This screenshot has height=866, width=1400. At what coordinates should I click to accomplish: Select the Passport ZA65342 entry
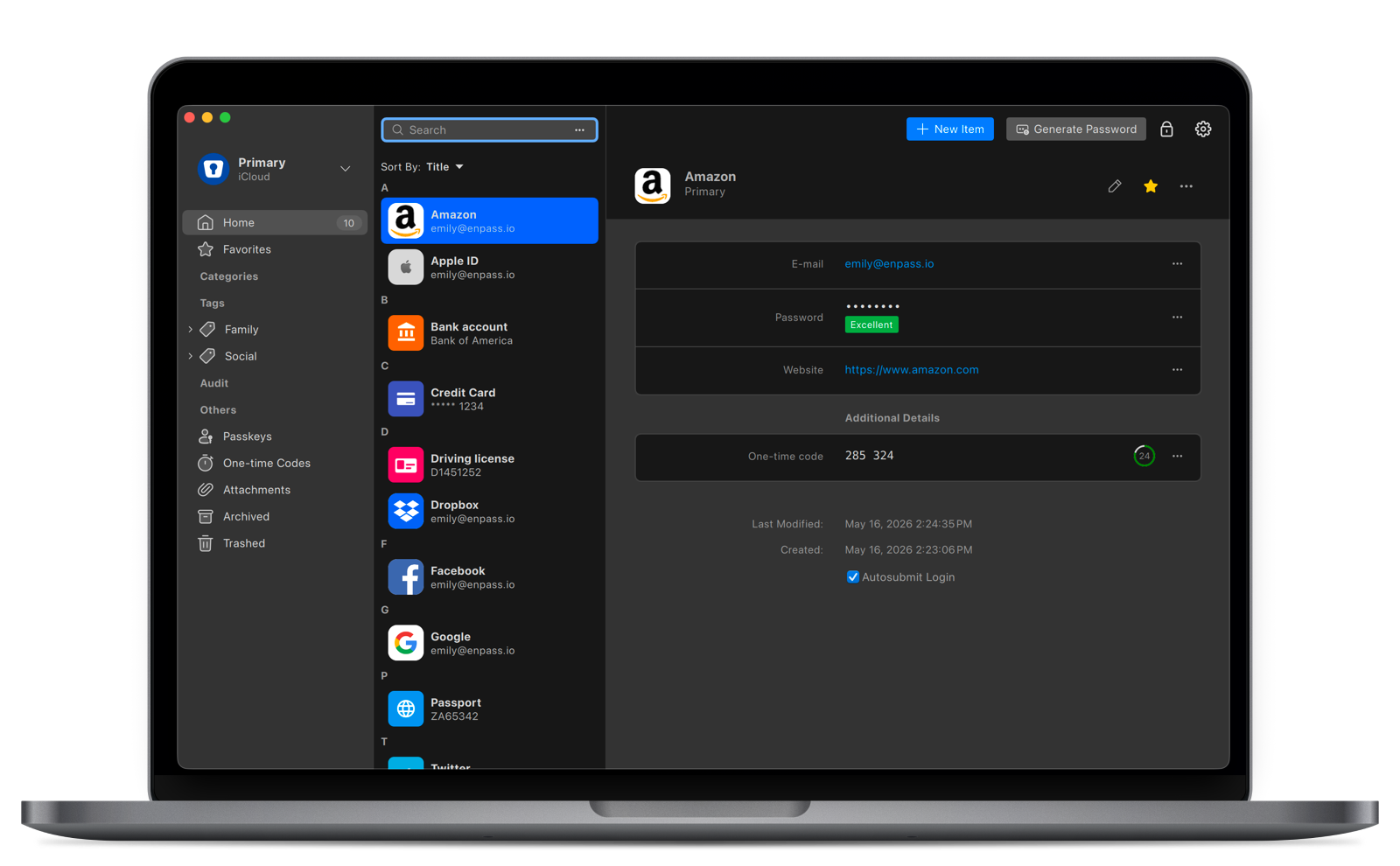[x=489, y=709]
